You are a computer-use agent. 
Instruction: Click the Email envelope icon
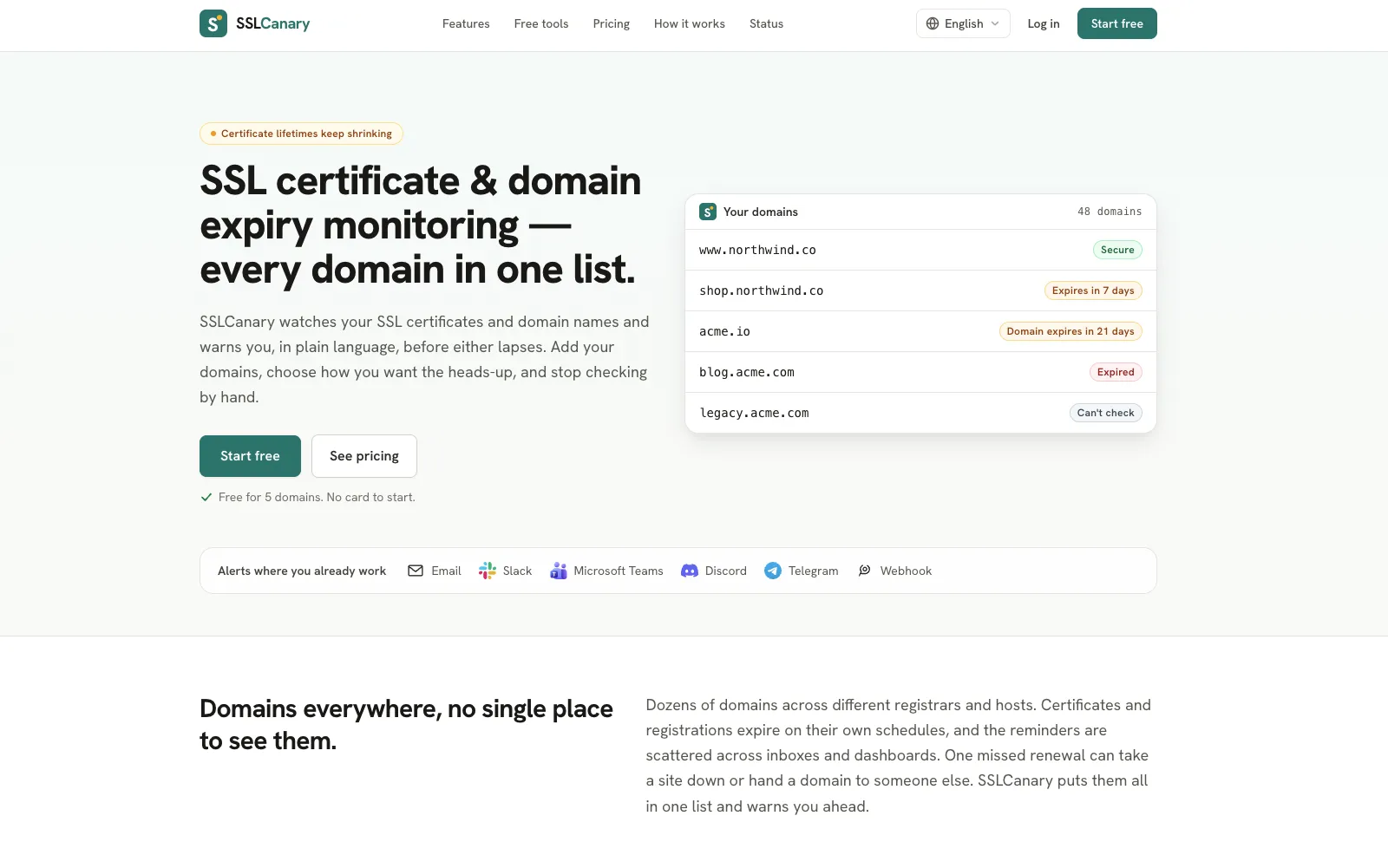pos(416,571)
